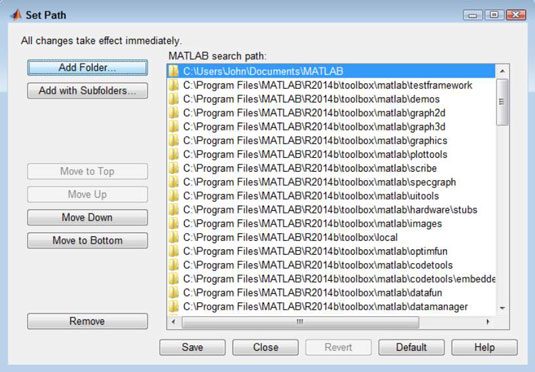Click Add with Subfolders... button

[87, 91]
